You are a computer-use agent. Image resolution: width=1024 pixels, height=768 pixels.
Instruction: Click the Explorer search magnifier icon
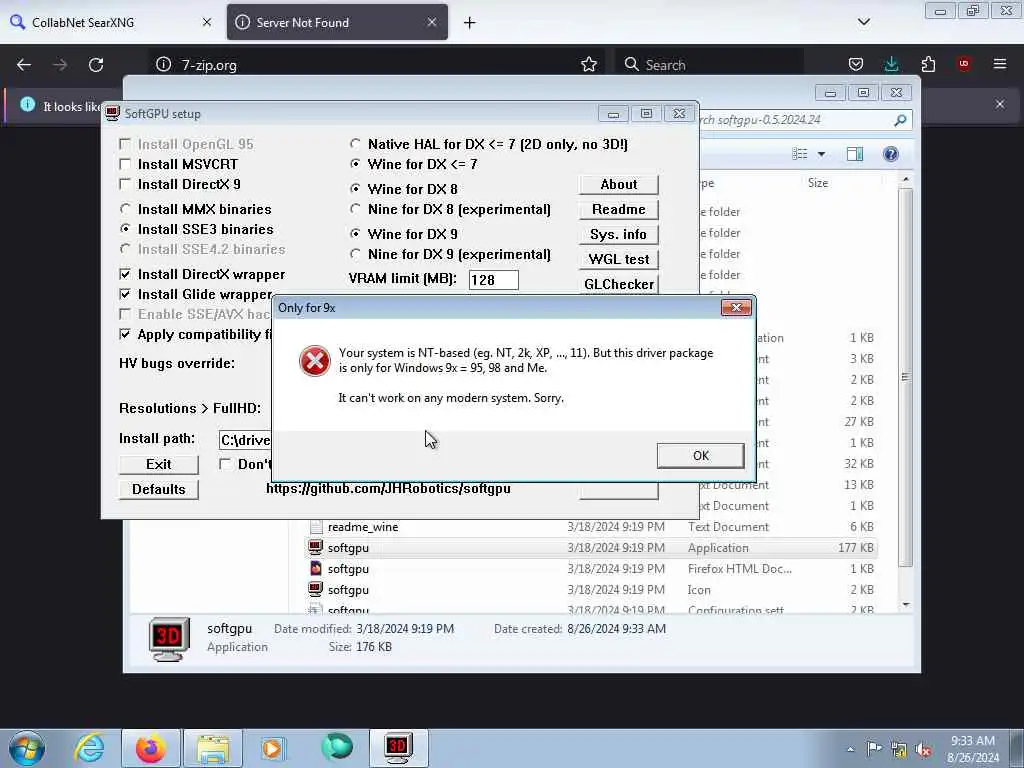(900, 120)
